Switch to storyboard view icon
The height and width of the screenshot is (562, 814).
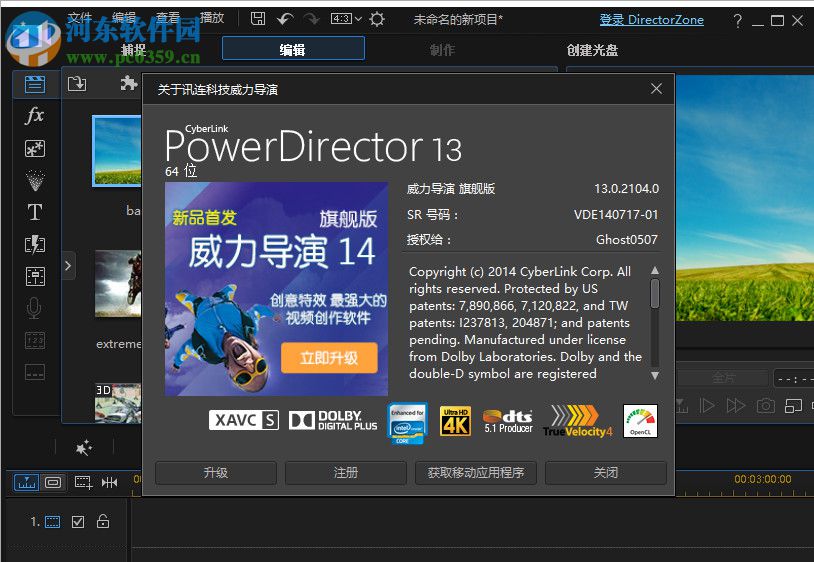click(x=53, y=483)
